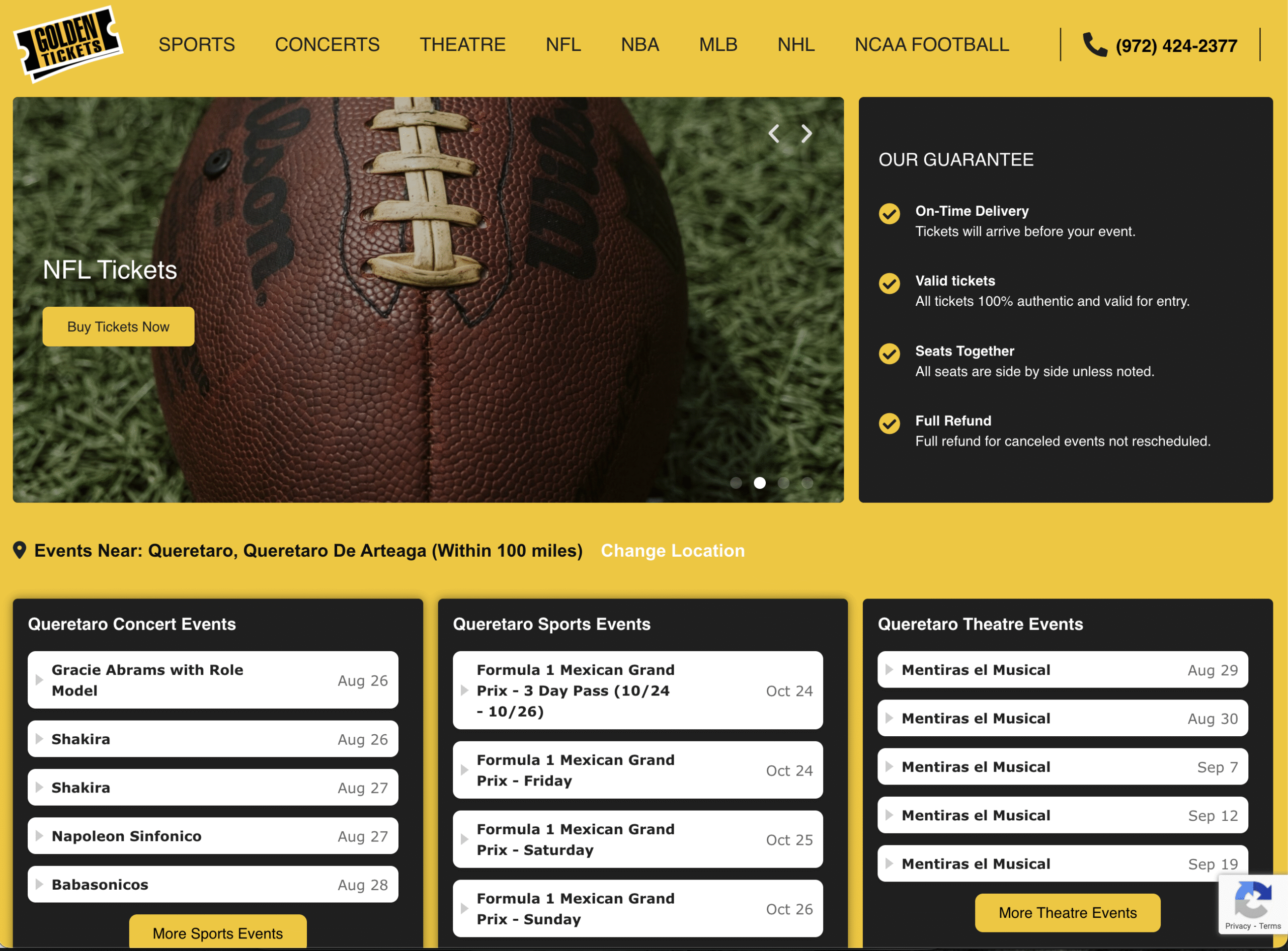Click the Events Near Queretaro location text
This screenshot has height=951, width=1288.
(x=308, y=550)
